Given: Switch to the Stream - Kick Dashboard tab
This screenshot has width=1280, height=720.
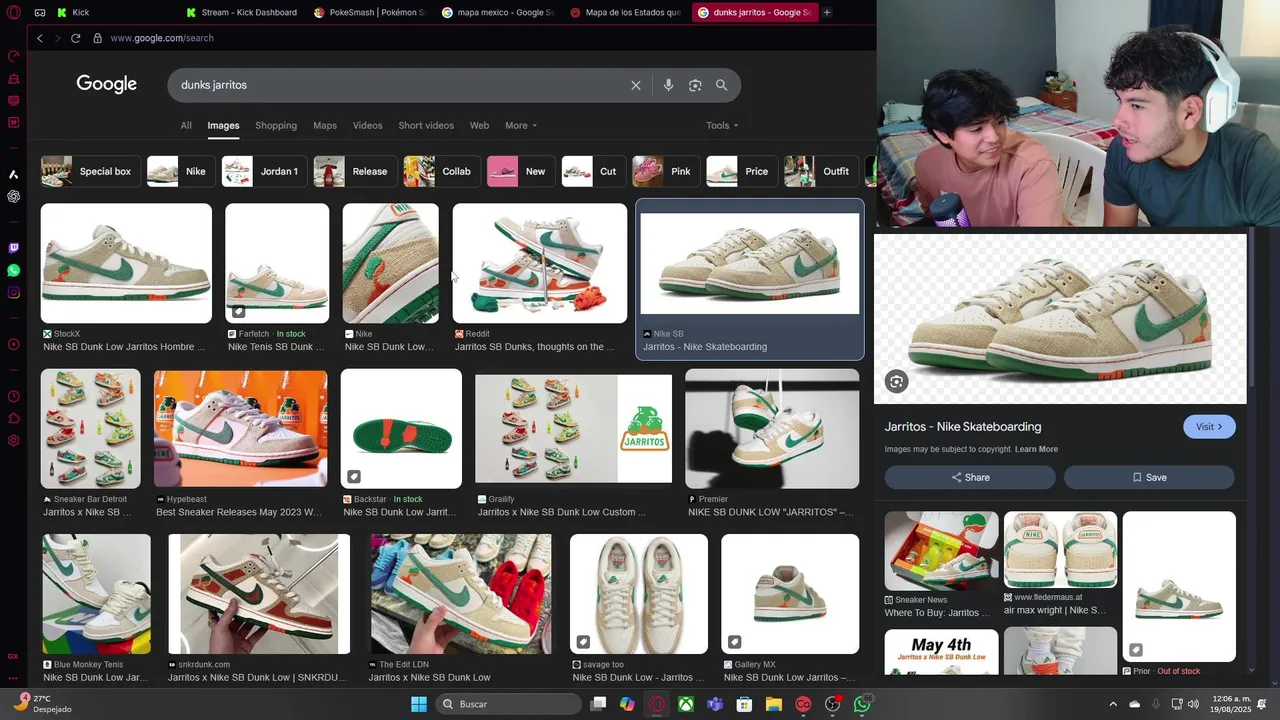Looking at the screenshot, I should pos(241,12).
